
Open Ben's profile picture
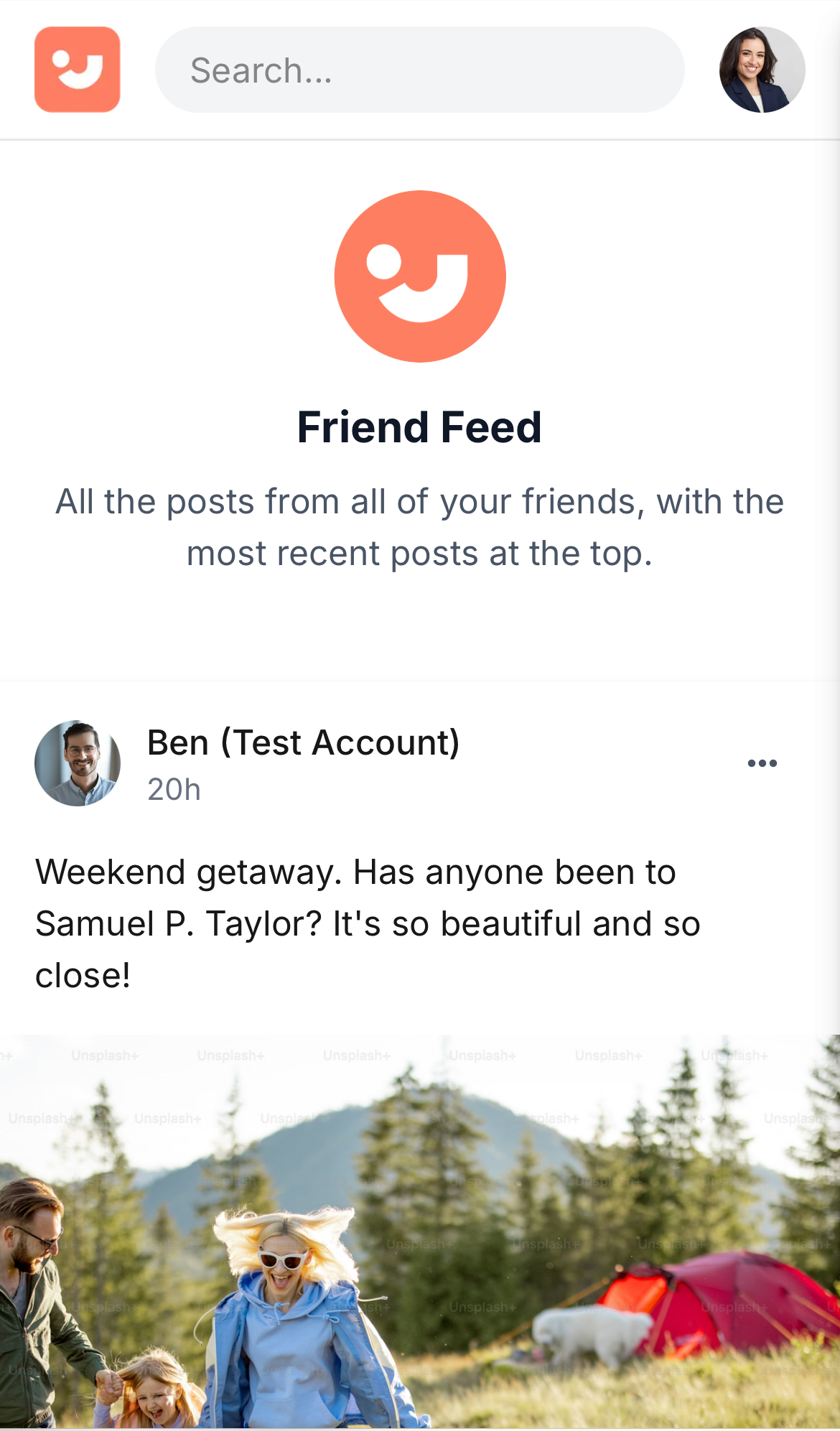[78, 763]
